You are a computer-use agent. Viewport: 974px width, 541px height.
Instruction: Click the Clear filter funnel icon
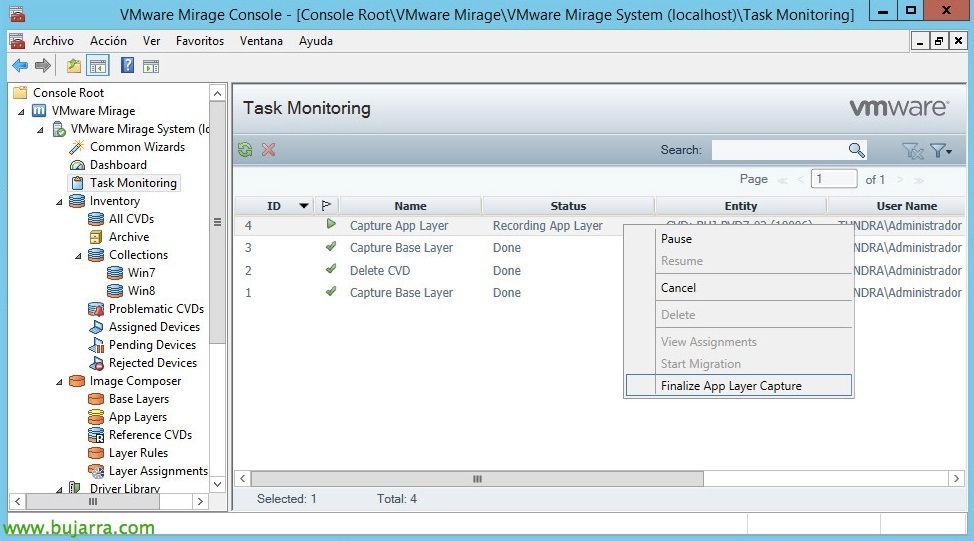point(912,150)
